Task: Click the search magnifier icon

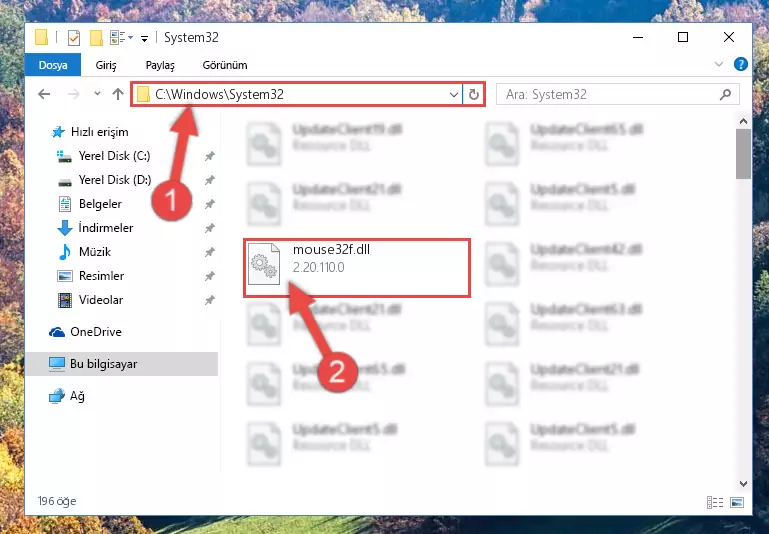Action: click(x=725, y=94)
